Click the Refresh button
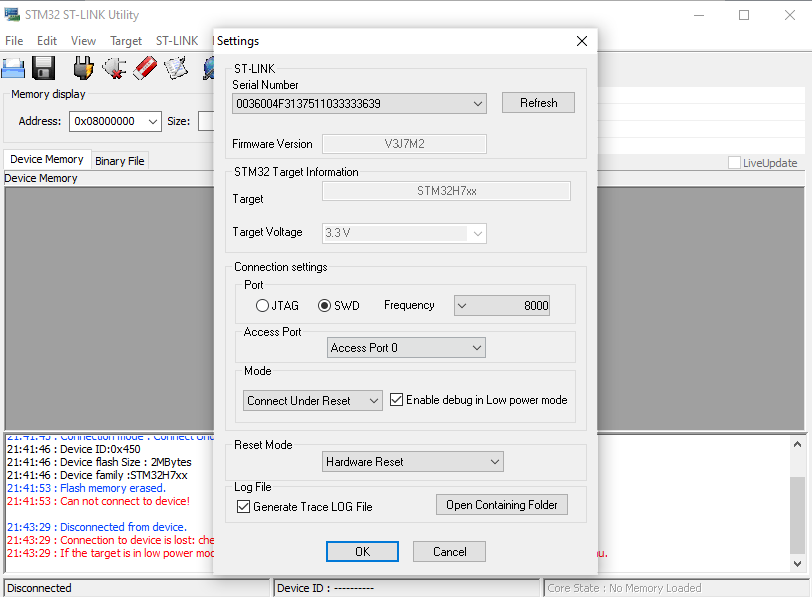The width and height of the screenshot is (812, 598). (538, 103)
